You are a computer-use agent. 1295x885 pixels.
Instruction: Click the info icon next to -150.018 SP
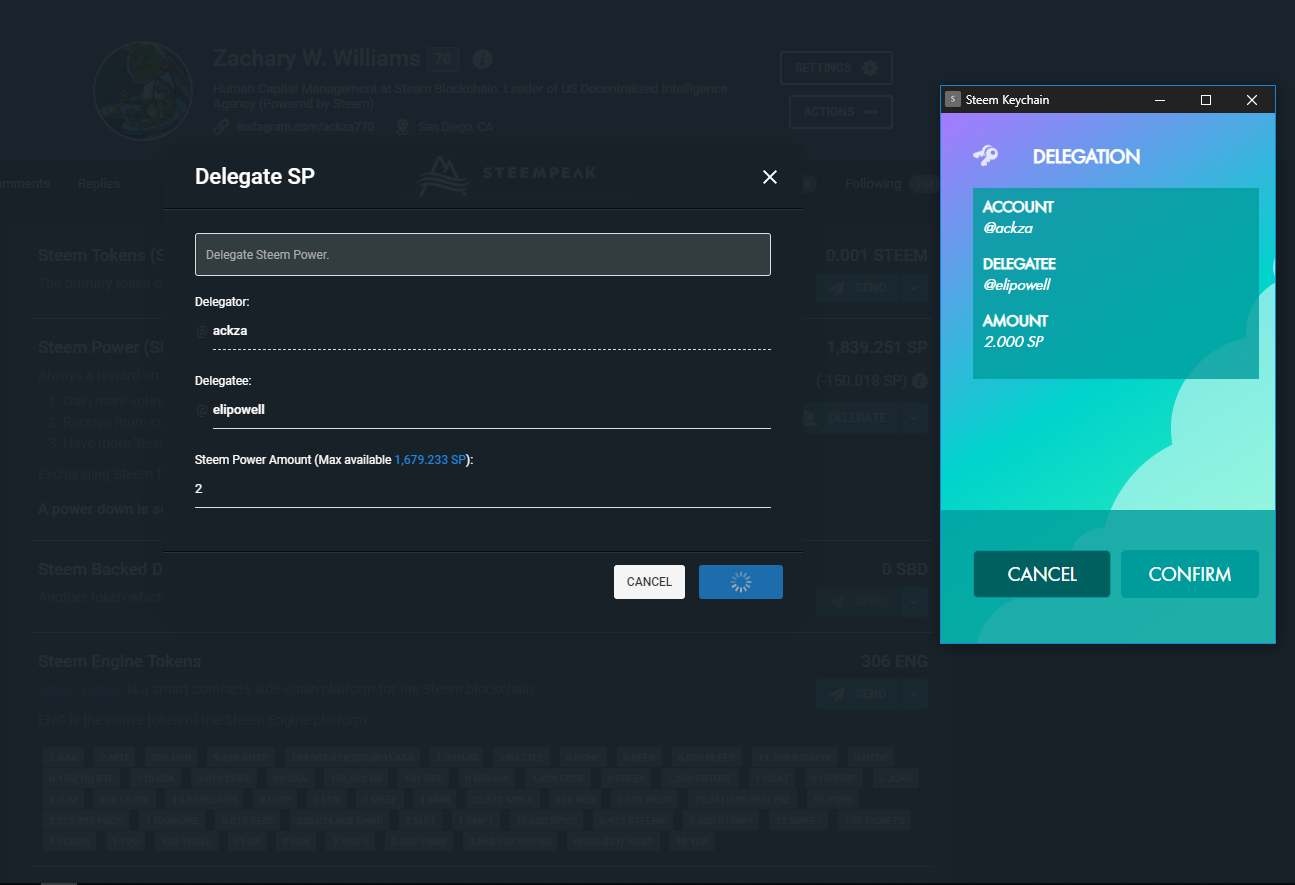[920, 381]
